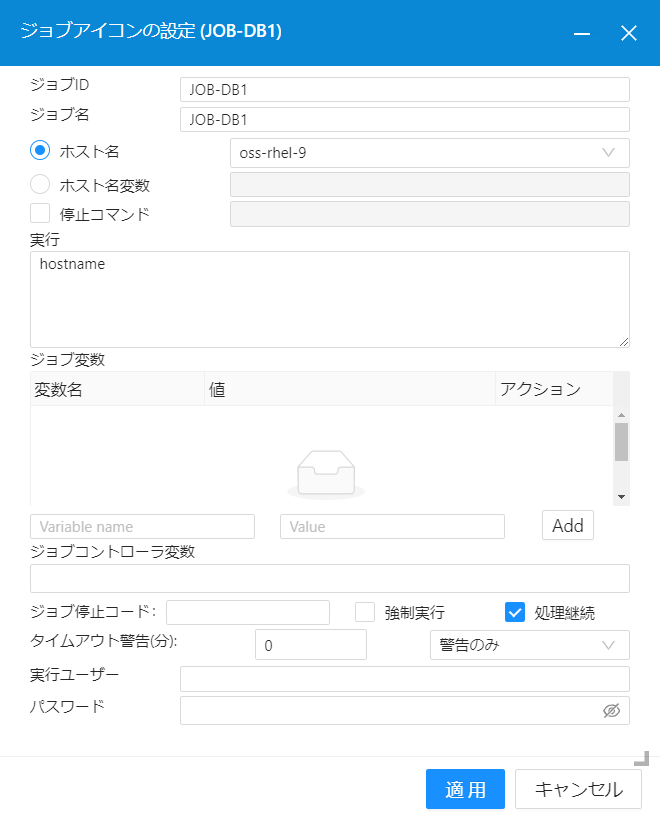This screenshot has width=660, height=818.
Task: Click the scrollbar down arrow in the variable table
Action: click(x=621, y=495)
